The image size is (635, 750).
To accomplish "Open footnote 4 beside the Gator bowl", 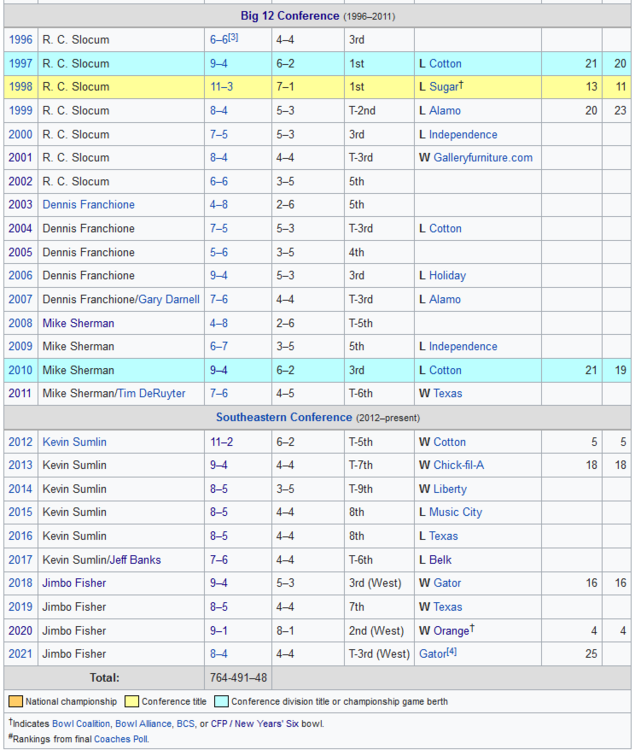I will pyautogui.click(x=451, y=652).
